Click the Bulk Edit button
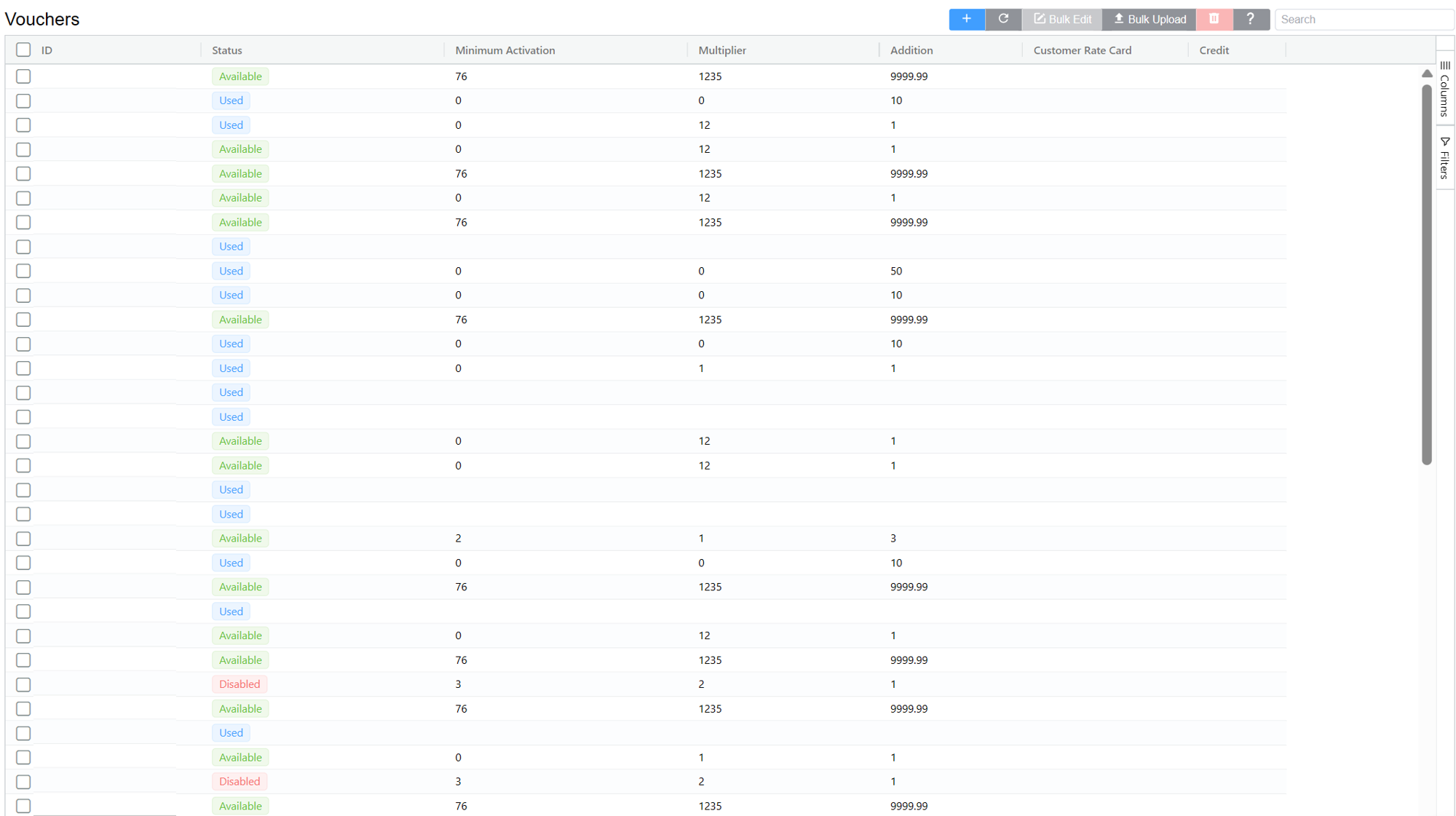The height and width of the screenshot is (816, 1456). 1062,20
